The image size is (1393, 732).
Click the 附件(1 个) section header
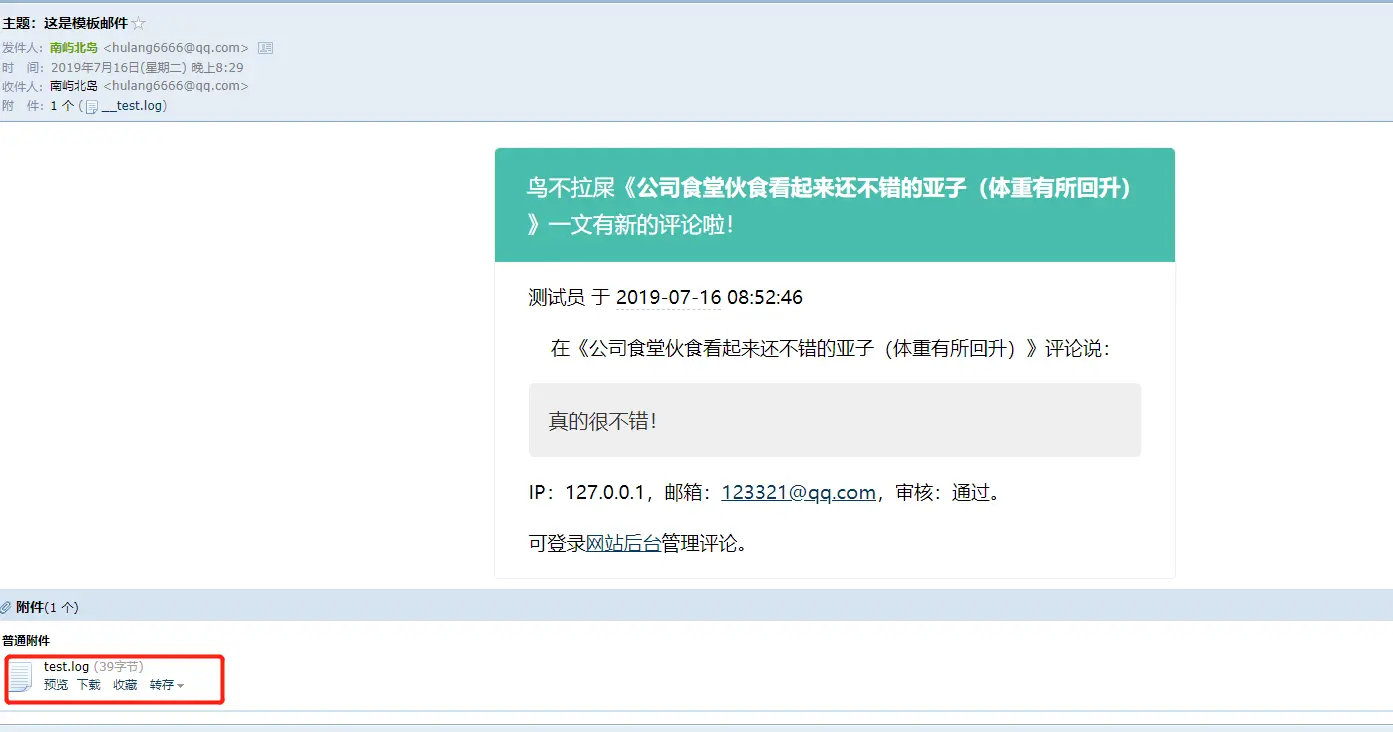[x=47, y=607]
